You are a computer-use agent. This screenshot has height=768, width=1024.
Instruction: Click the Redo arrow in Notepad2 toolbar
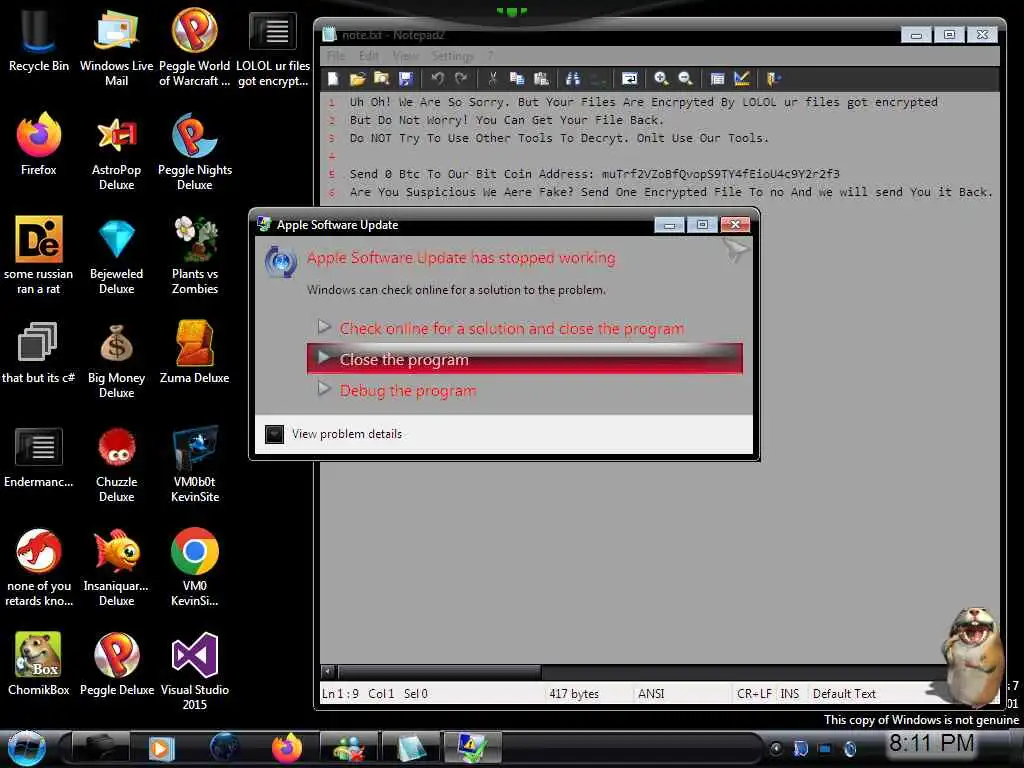461,79
